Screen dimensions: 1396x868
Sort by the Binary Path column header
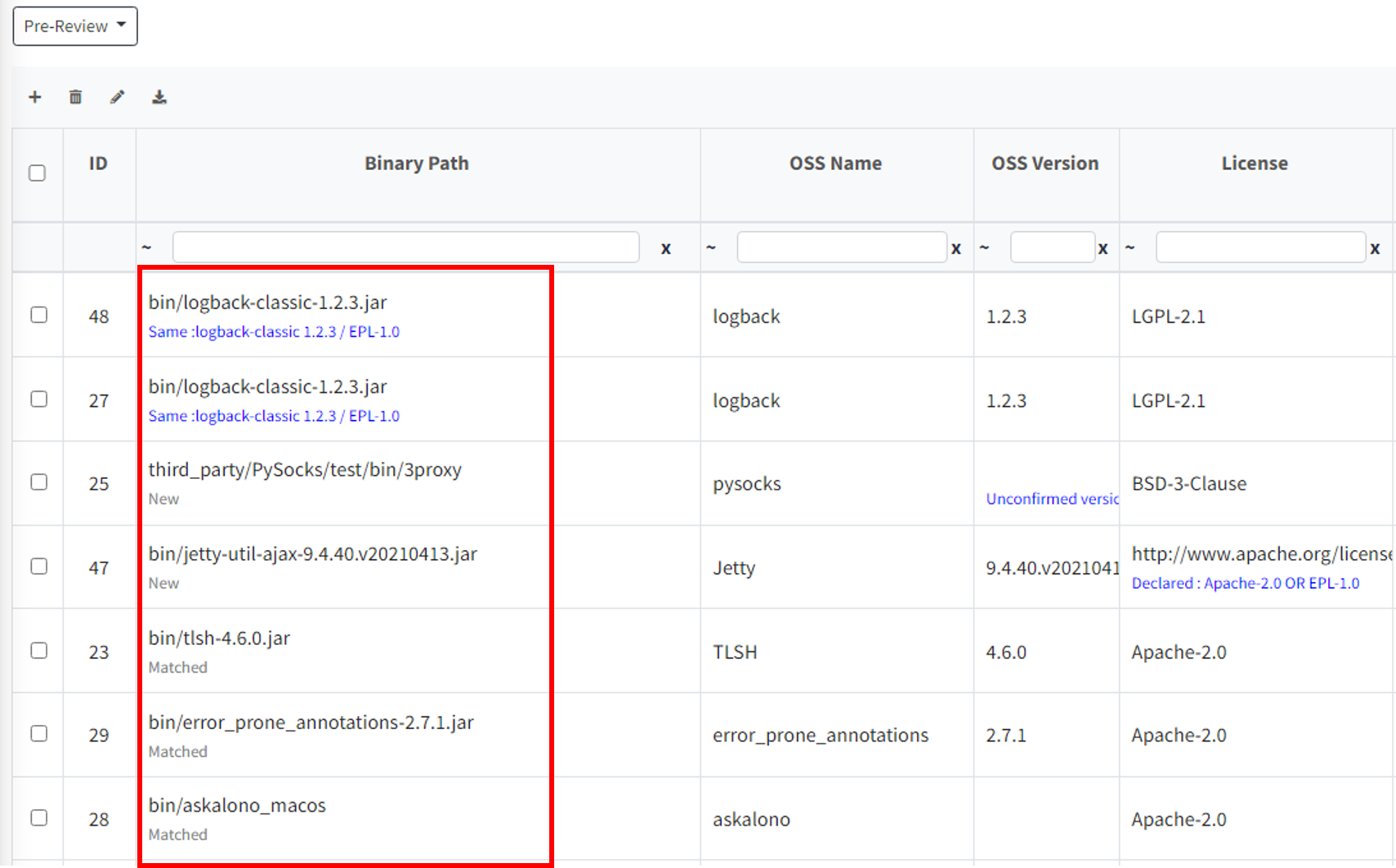pos(417,163)
